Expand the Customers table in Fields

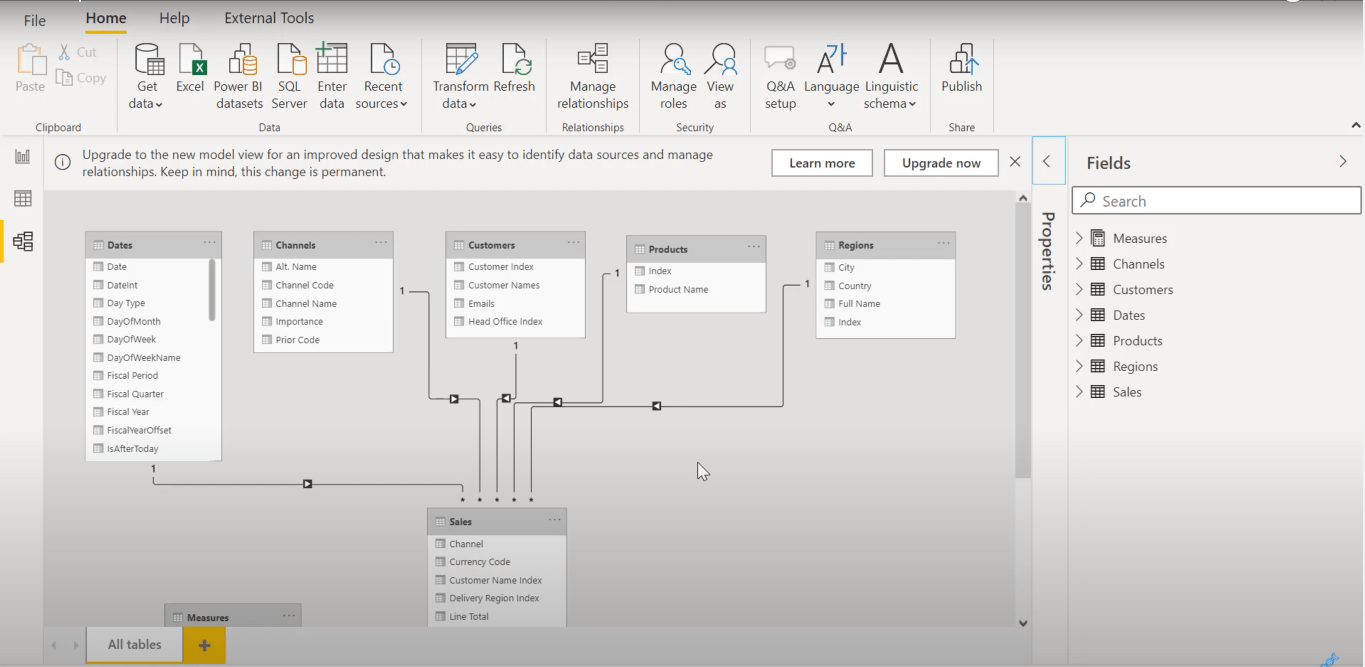(1079, 289)
